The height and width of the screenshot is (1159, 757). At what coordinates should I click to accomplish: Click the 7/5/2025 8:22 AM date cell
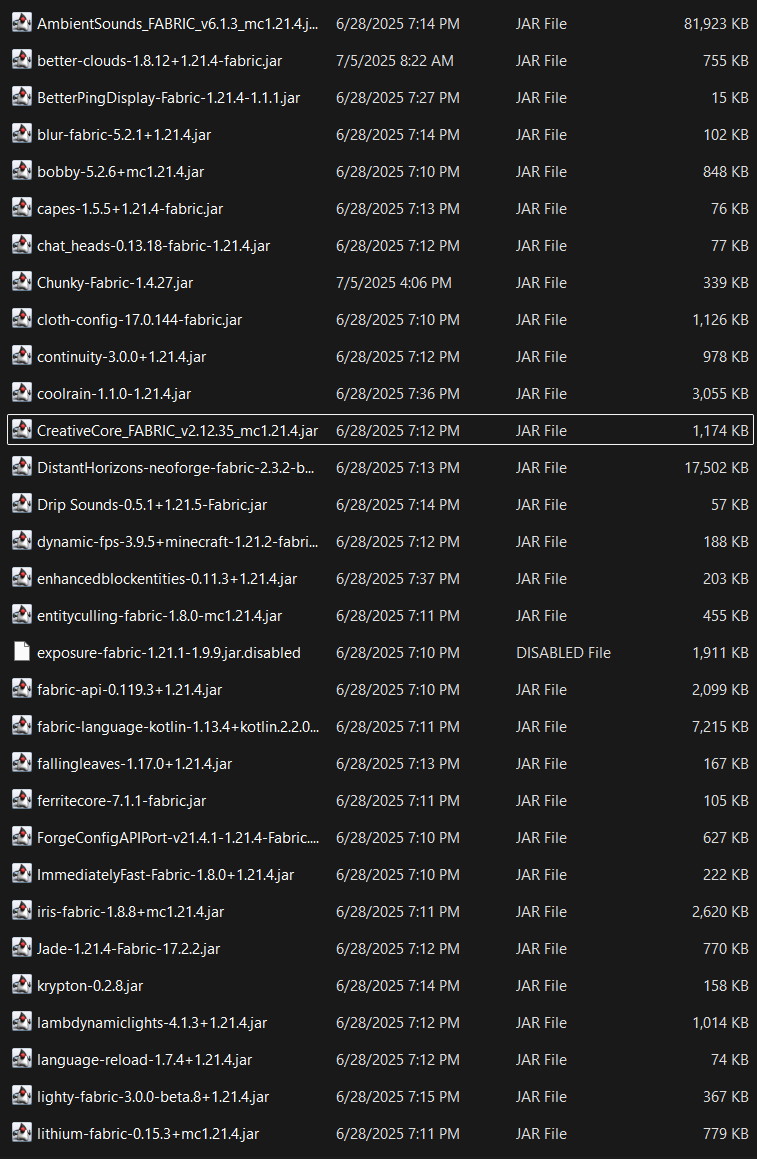395,61
